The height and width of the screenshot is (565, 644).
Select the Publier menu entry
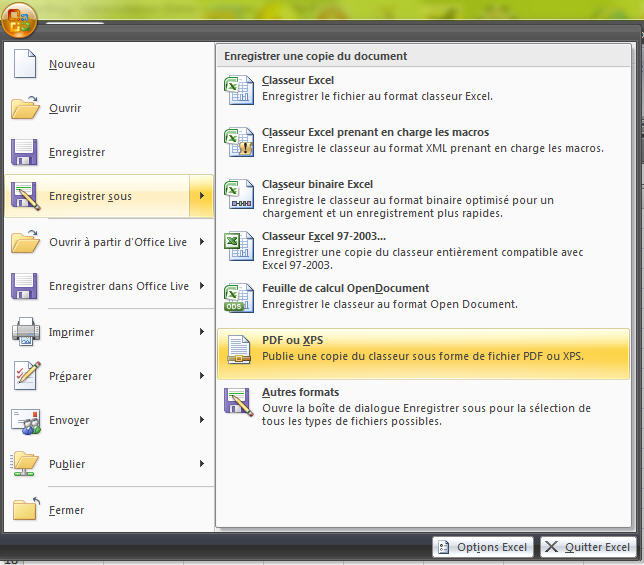tap(109, 464)
